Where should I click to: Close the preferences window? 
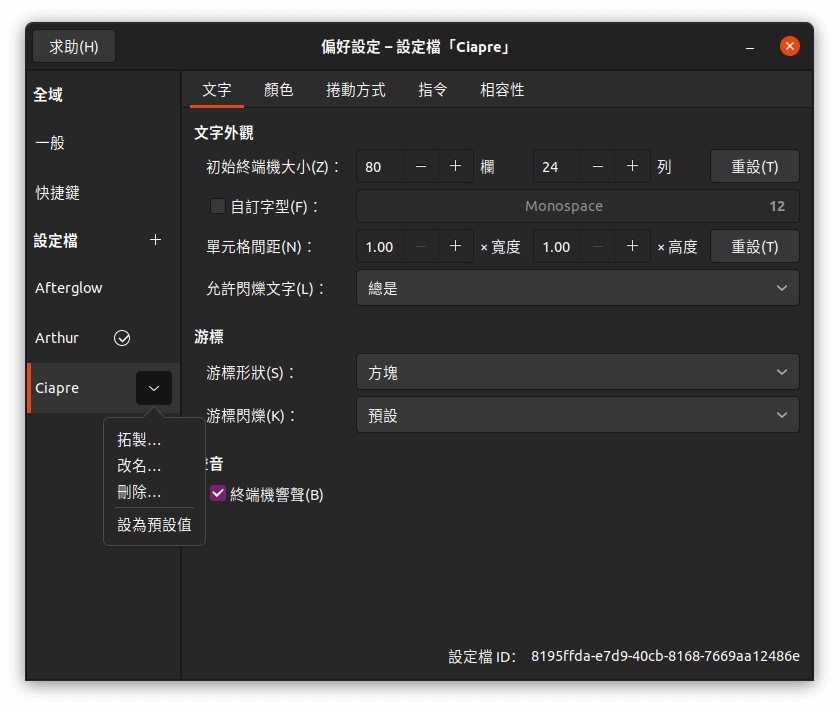[790, 46]
